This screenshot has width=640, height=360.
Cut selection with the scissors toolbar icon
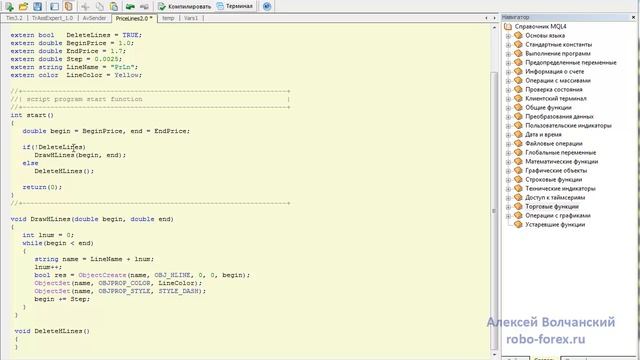point(85,6)
